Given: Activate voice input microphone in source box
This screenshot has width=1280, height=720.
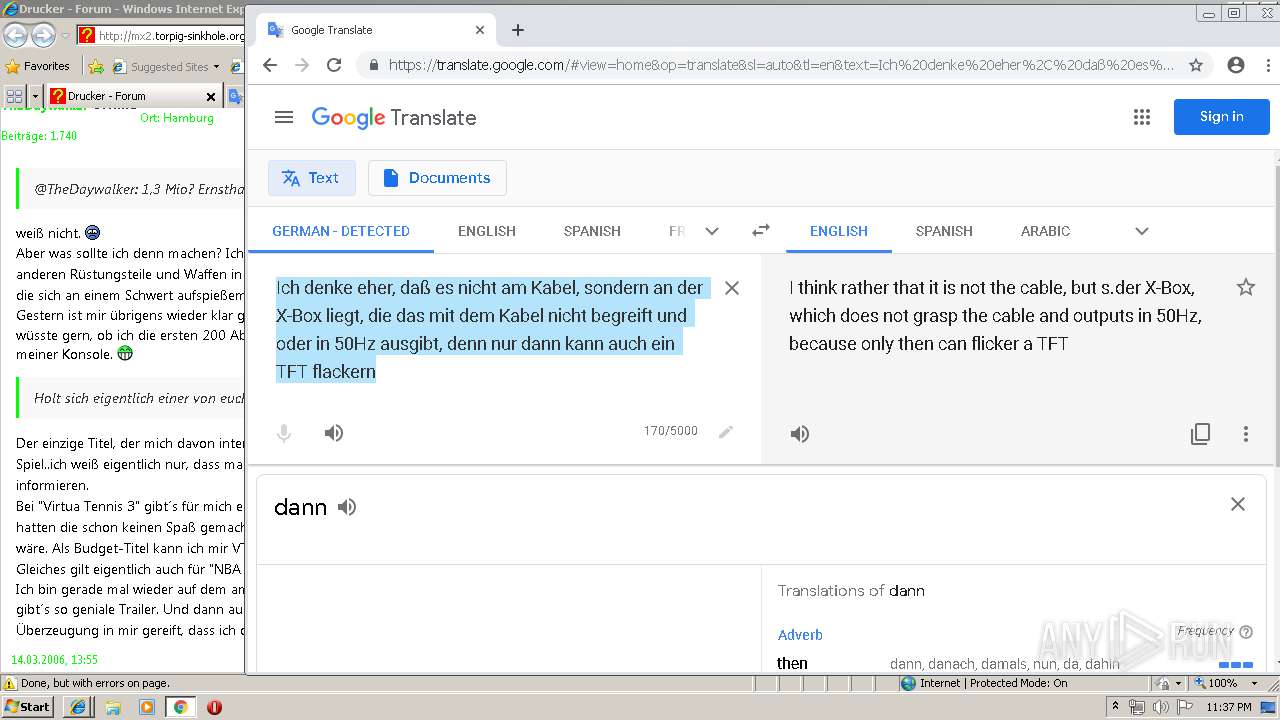Looking at the screenshot, I should [x=284, y=433].
